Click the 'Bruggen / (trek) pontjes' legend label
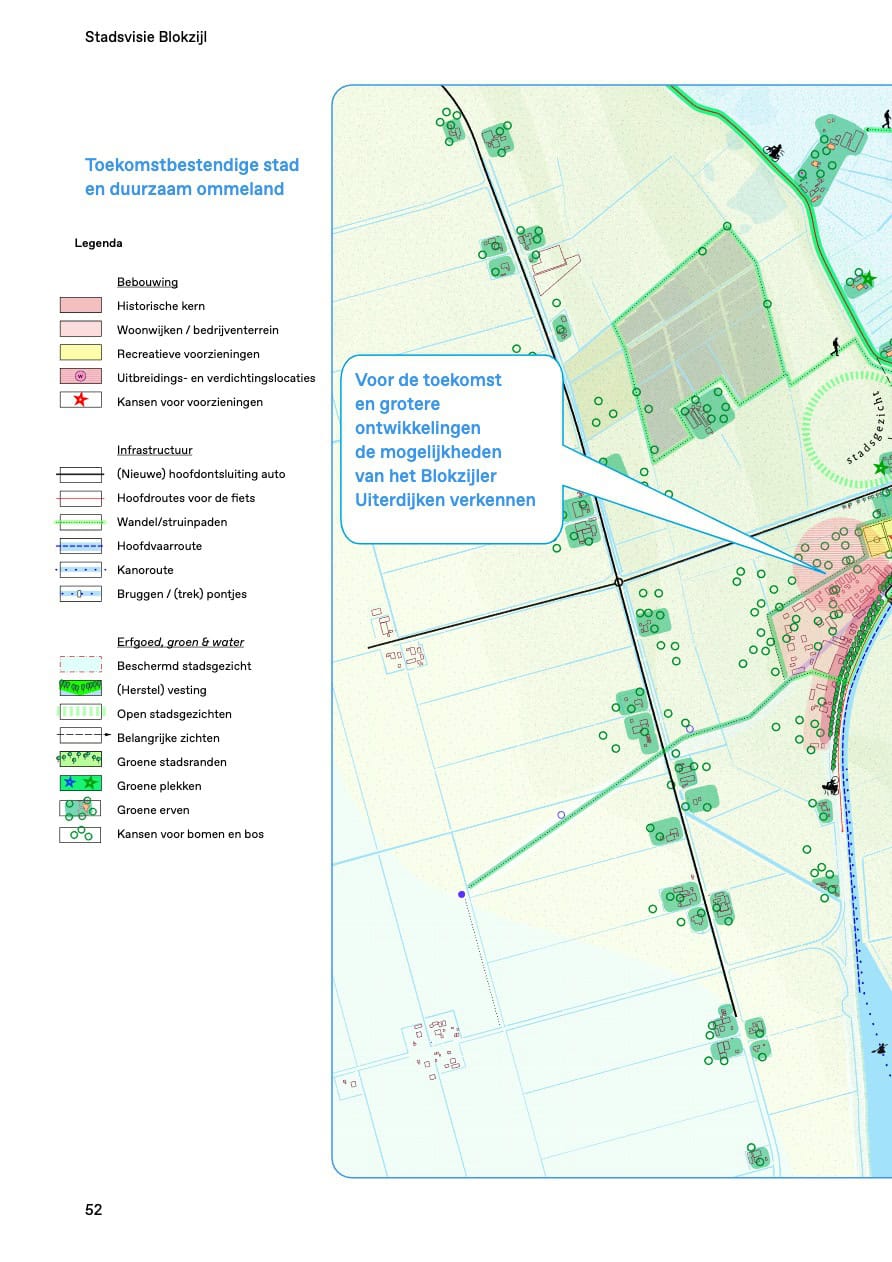 [182, 594]
